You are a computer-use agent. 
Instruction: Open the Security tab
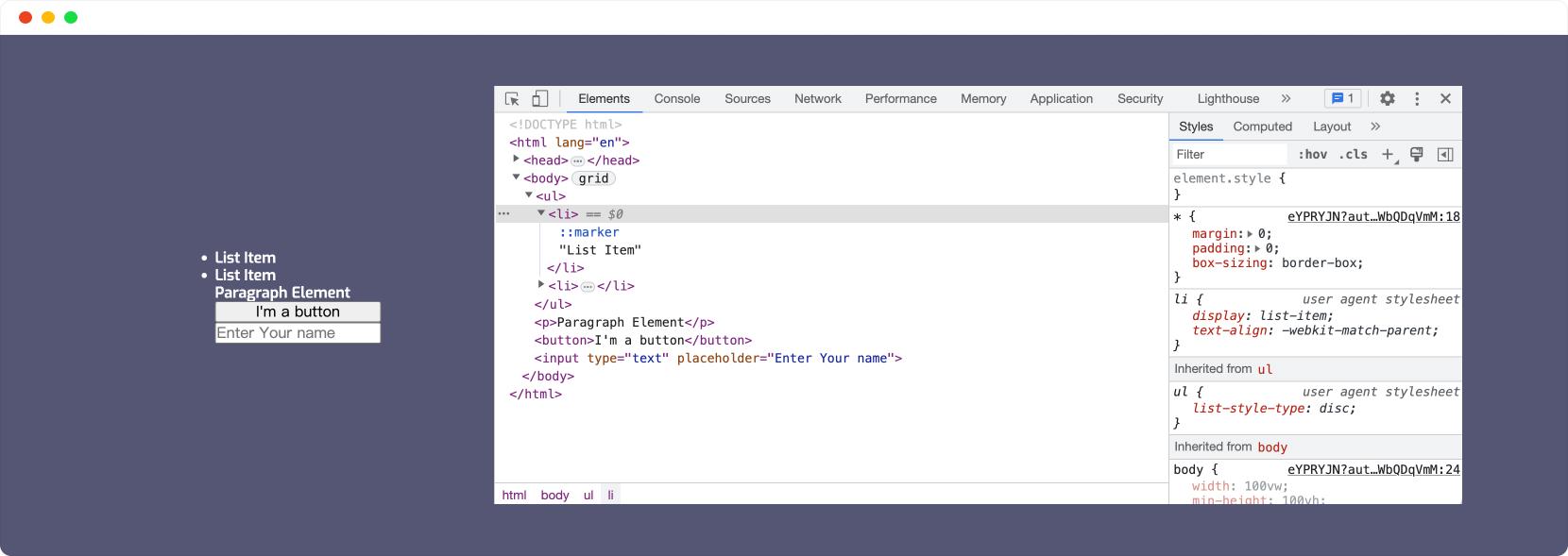tap(1140, 99)
